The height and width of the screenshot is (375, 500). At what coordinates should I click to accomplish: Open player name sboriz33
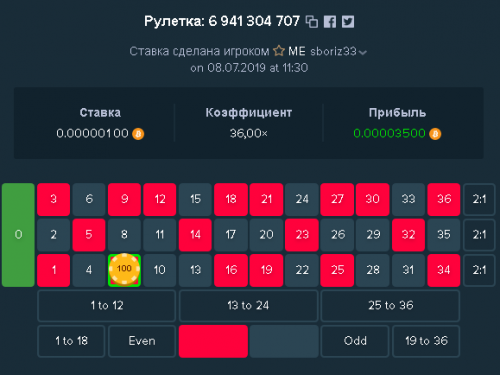click(333, 51)
